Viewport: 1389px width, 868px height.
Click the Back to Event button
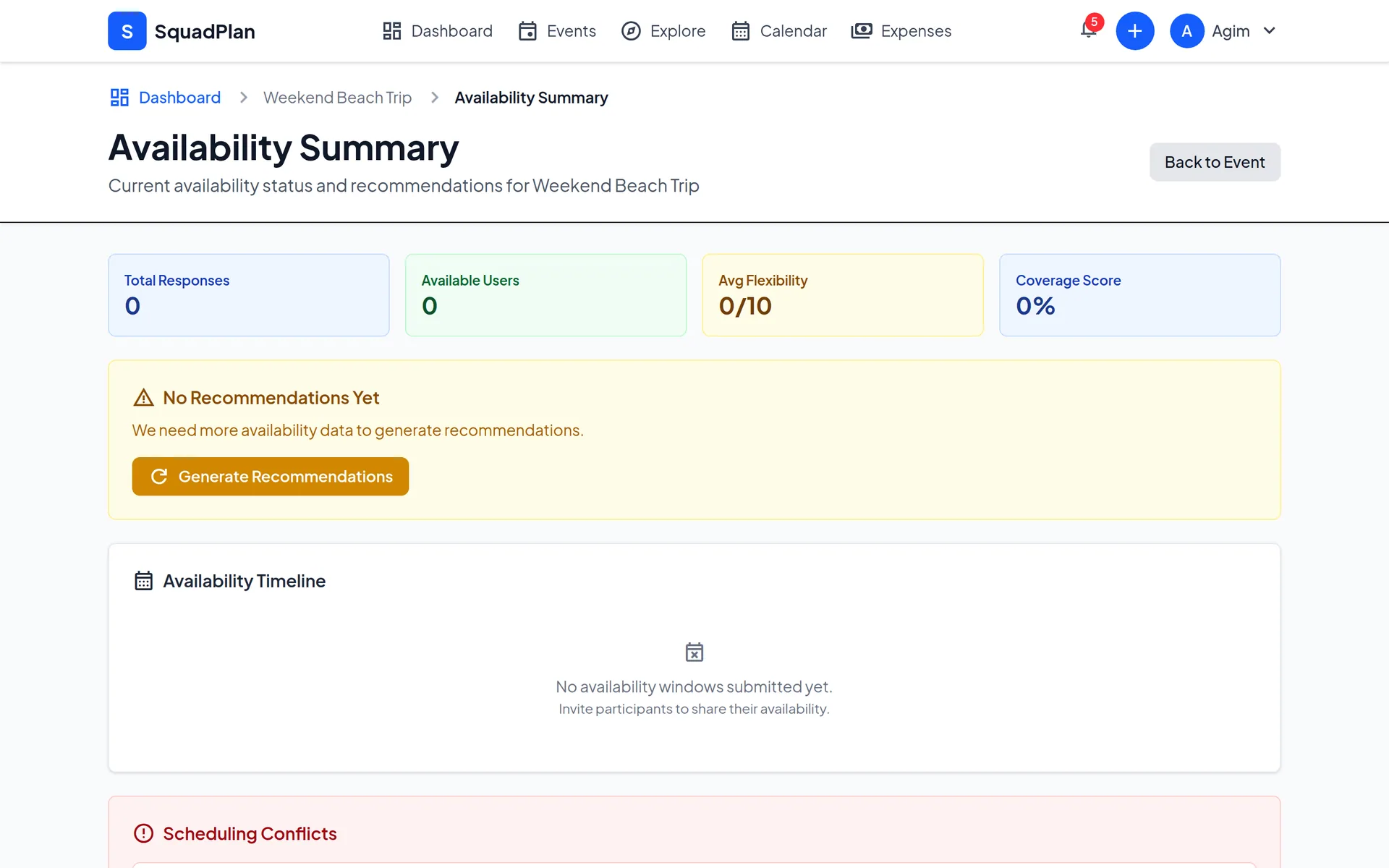(x=1215, y=162)
